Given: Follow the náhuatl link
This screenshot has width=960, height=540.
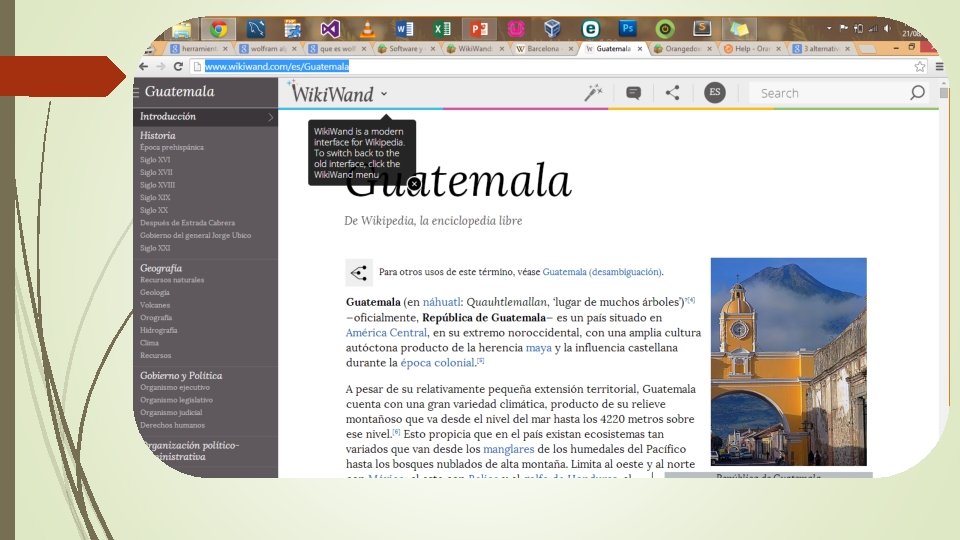Looking at the screenshot, I should pos(441,302).
